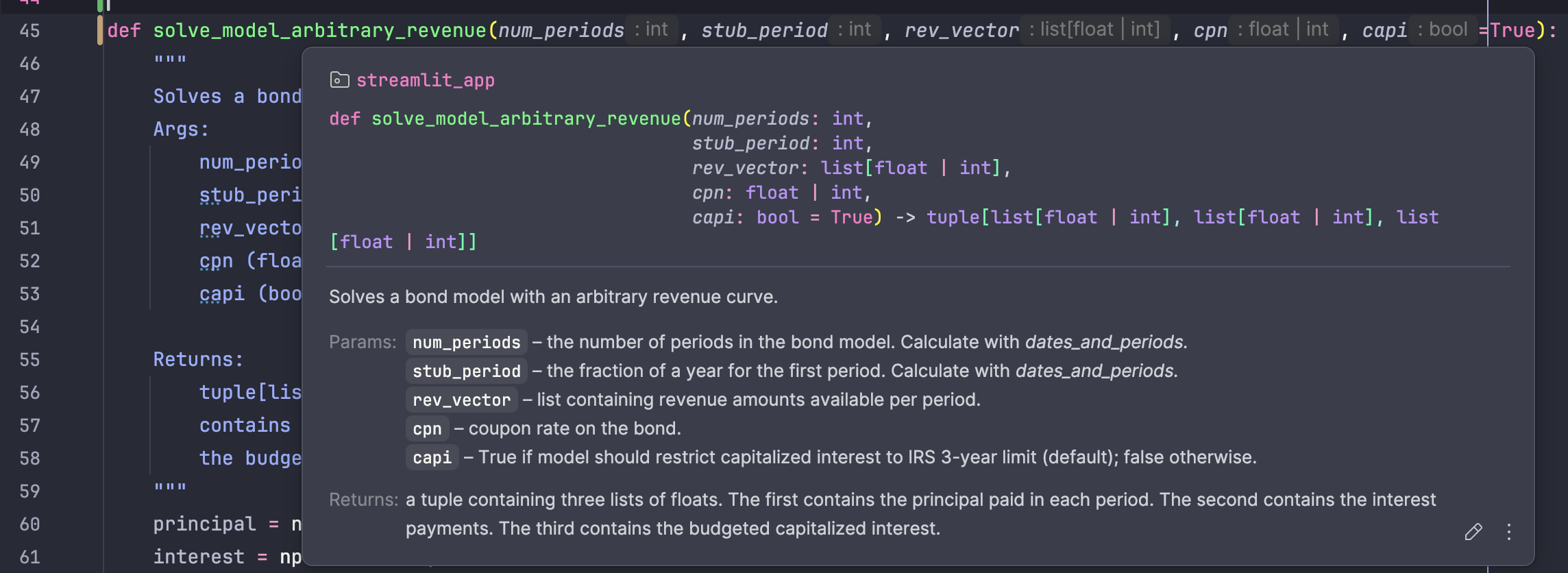Click the ': float | int' inlay hint after cpn
Image resolution: width=1568 pixels, height=573 pixels.
pos(1282,29)
